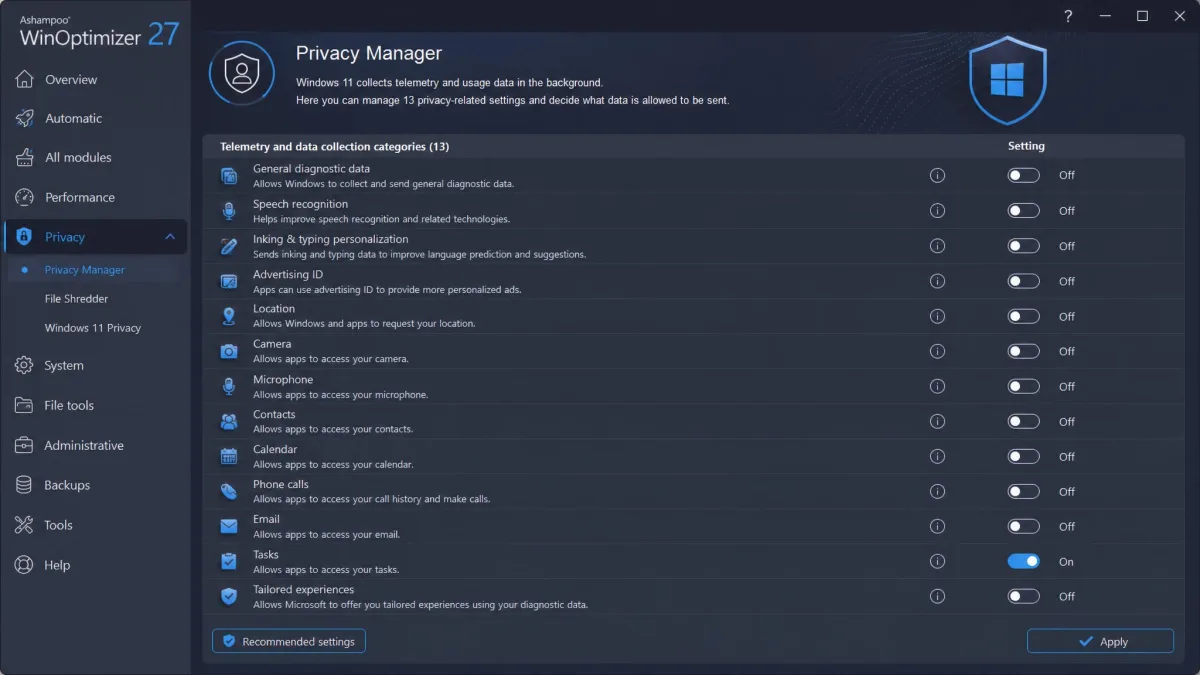Screen dimensions: 1200x675
Task: View info for Camera setting
Action: coord(937,351)
